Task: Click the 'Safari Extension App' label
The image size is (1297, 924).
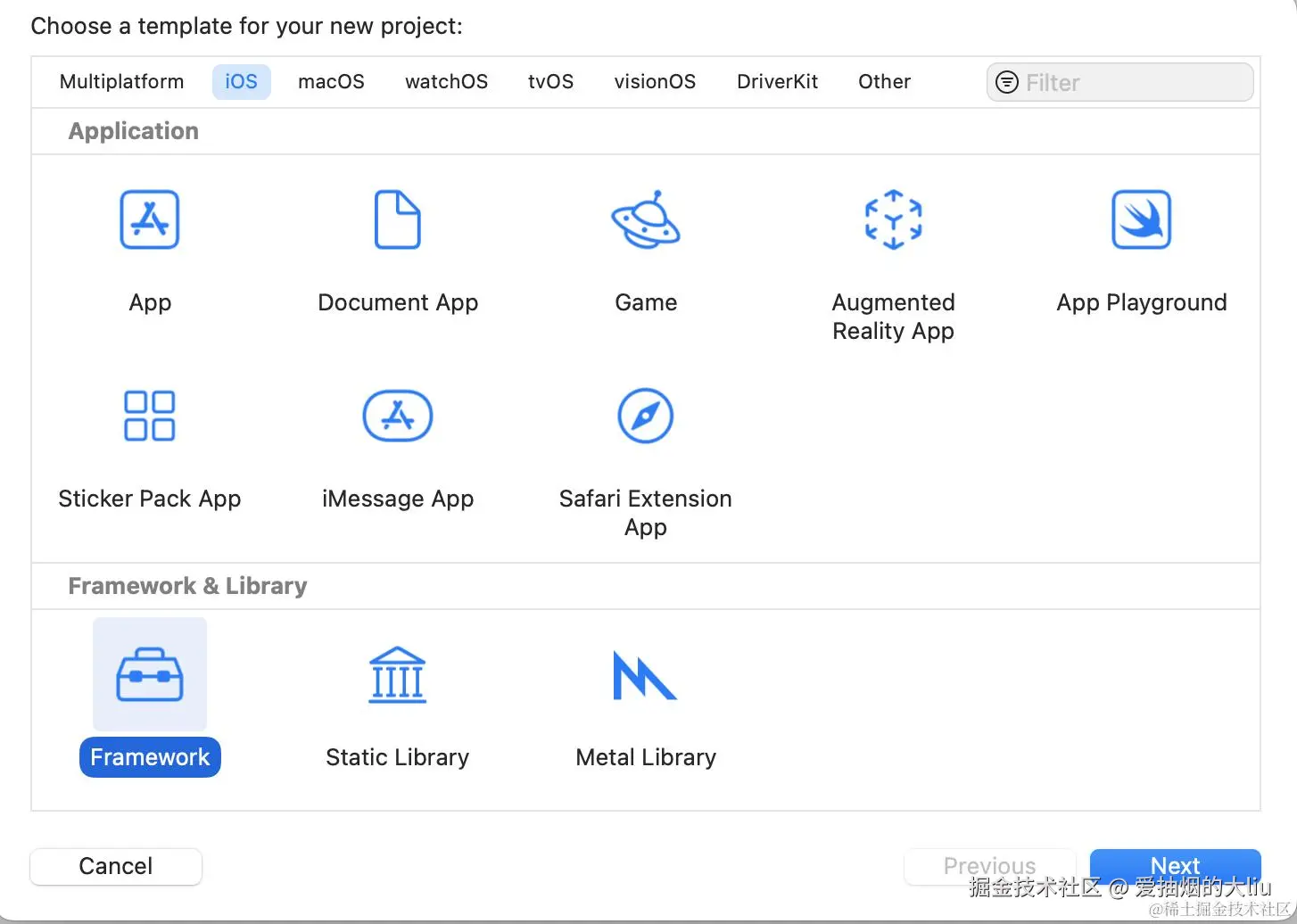Action: pyautogui.click(x=646, y=513)
